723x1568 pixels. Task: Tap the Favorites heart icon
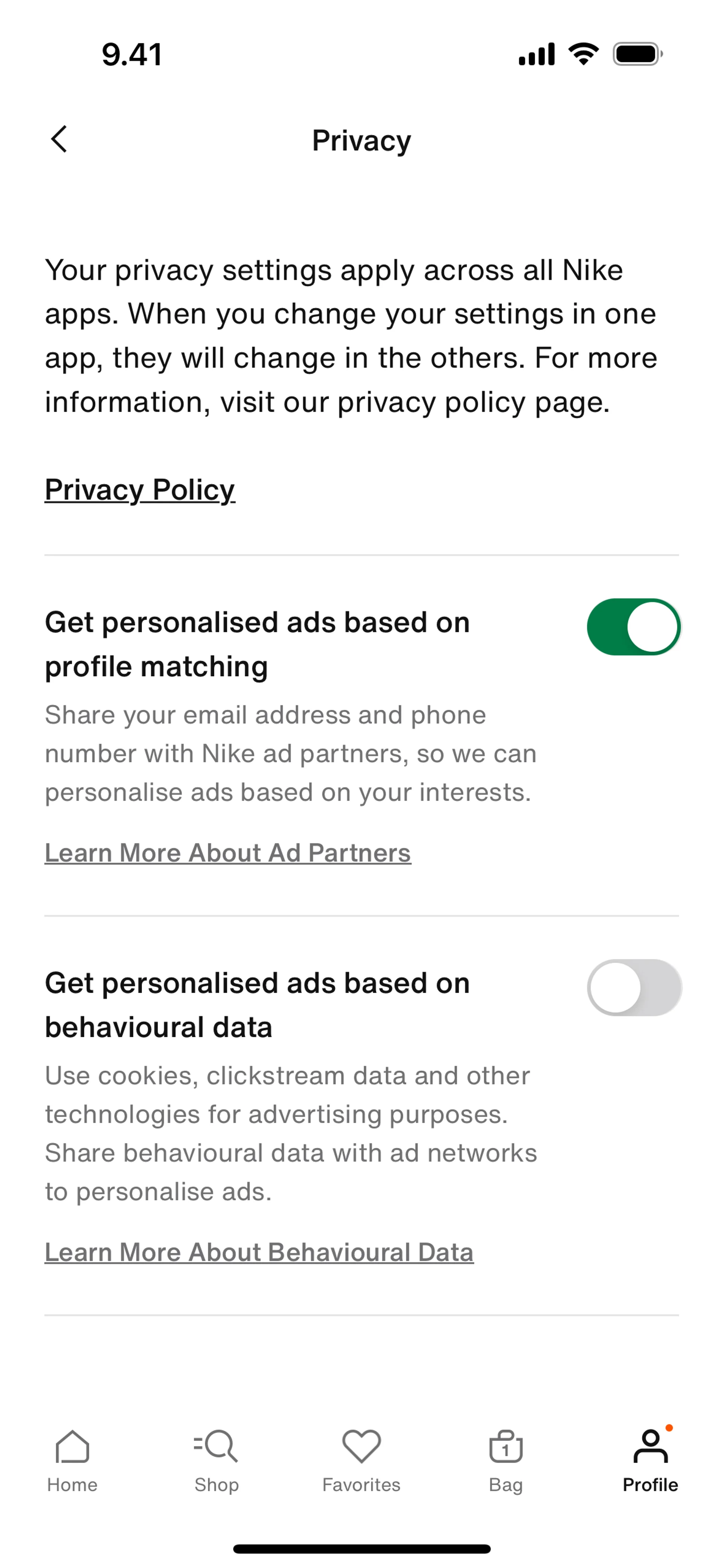pos(361,1446)
